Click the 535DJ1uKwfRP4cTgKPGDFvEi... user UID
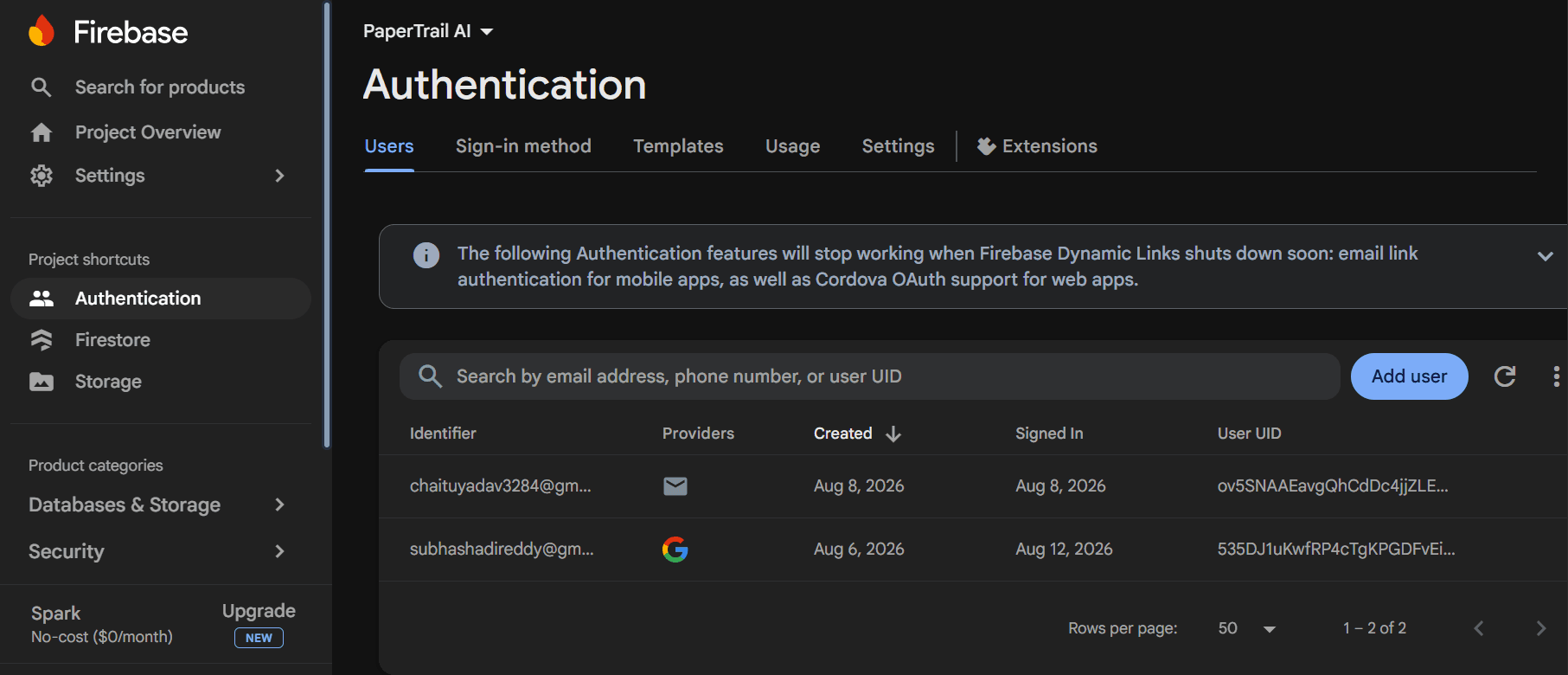The width and height of the screenshot is (1568, 675). pyautogui.click(x=1336, y=550)
